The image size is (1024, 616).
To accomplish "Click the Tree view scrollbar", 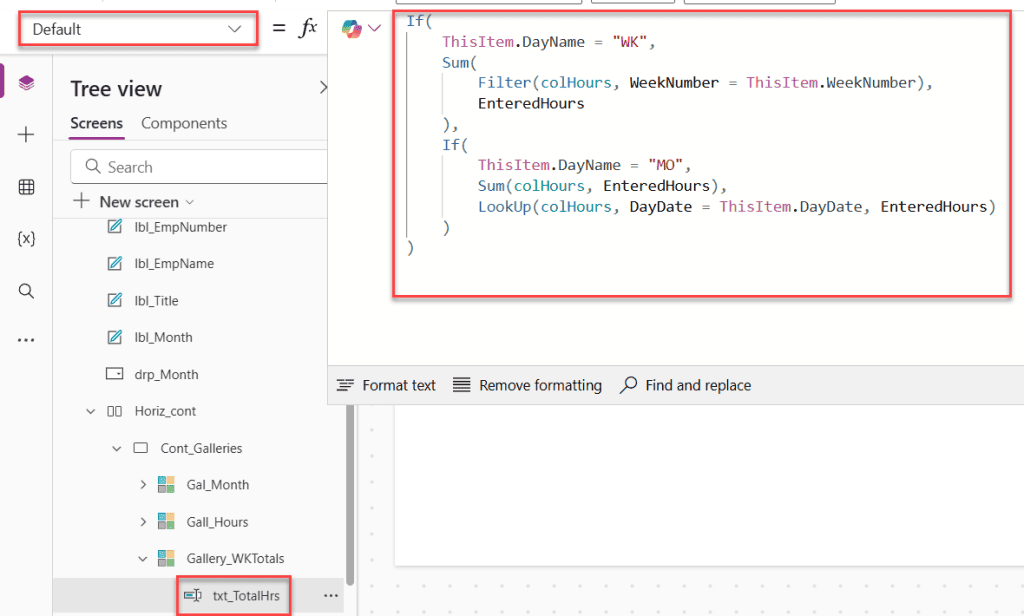I will pos(350,494).
